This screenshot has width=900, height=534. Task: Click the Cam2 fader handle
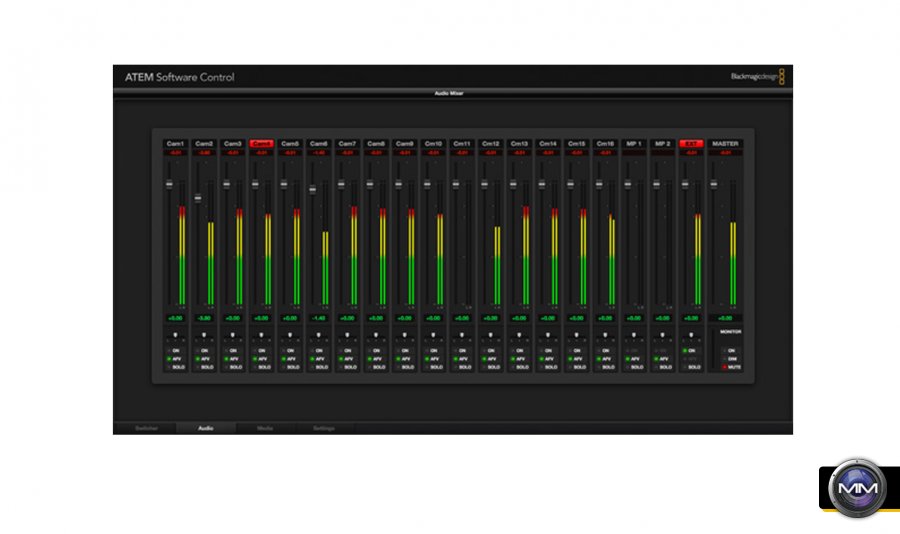point(198,198)
